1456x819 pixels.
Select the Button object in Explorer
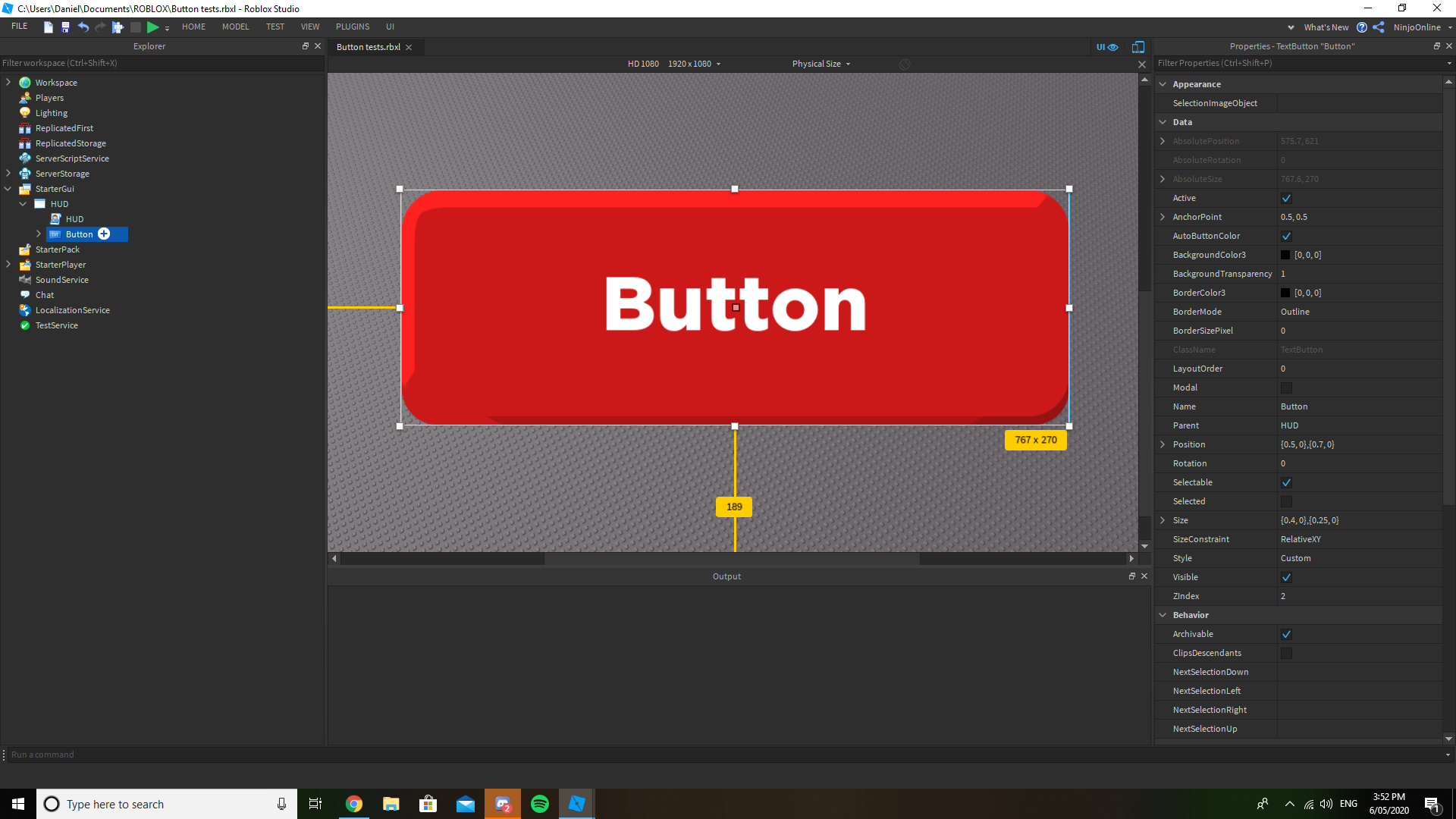79,234
